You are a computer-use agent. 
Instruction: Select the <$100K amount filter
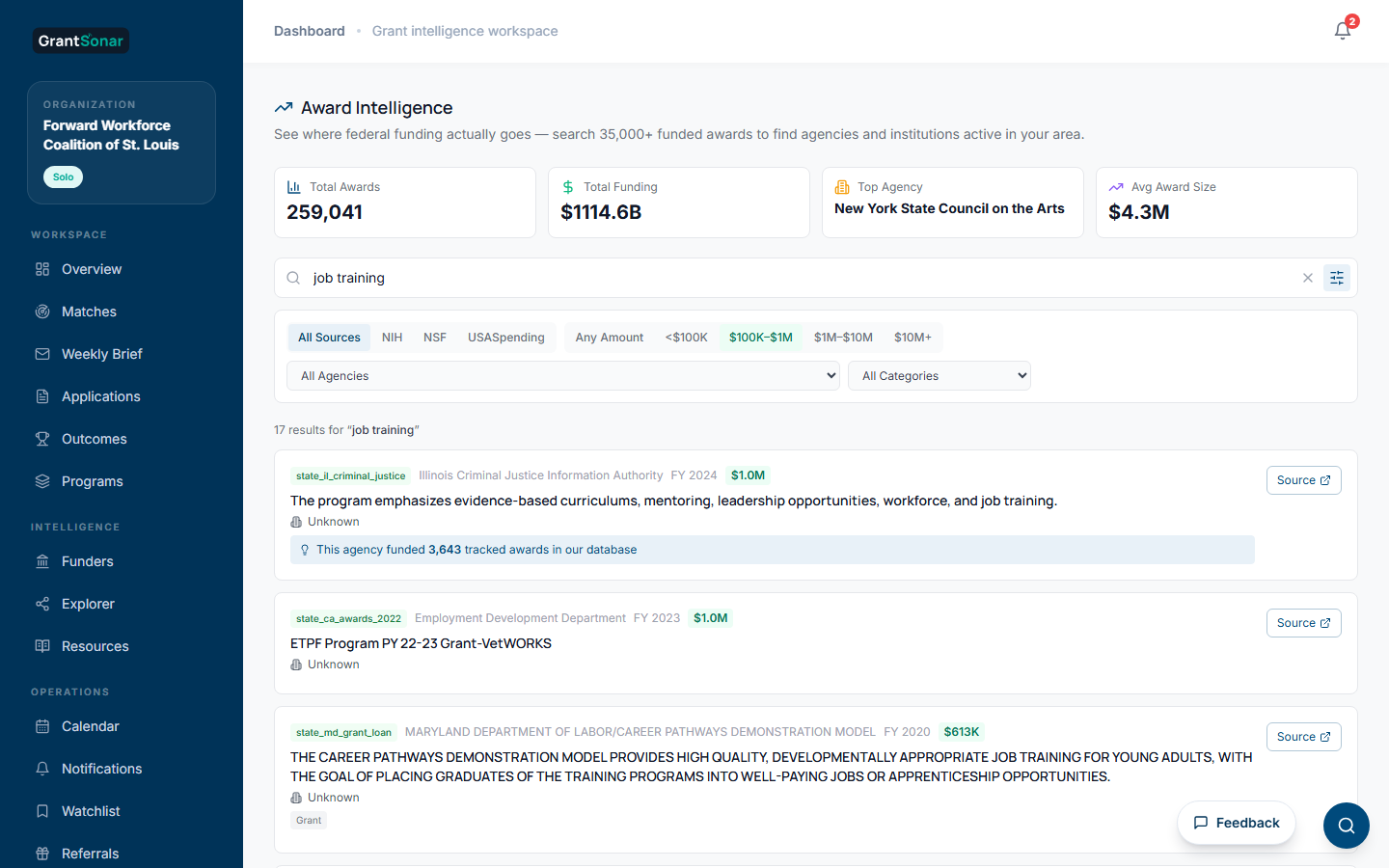pos(687,338)
